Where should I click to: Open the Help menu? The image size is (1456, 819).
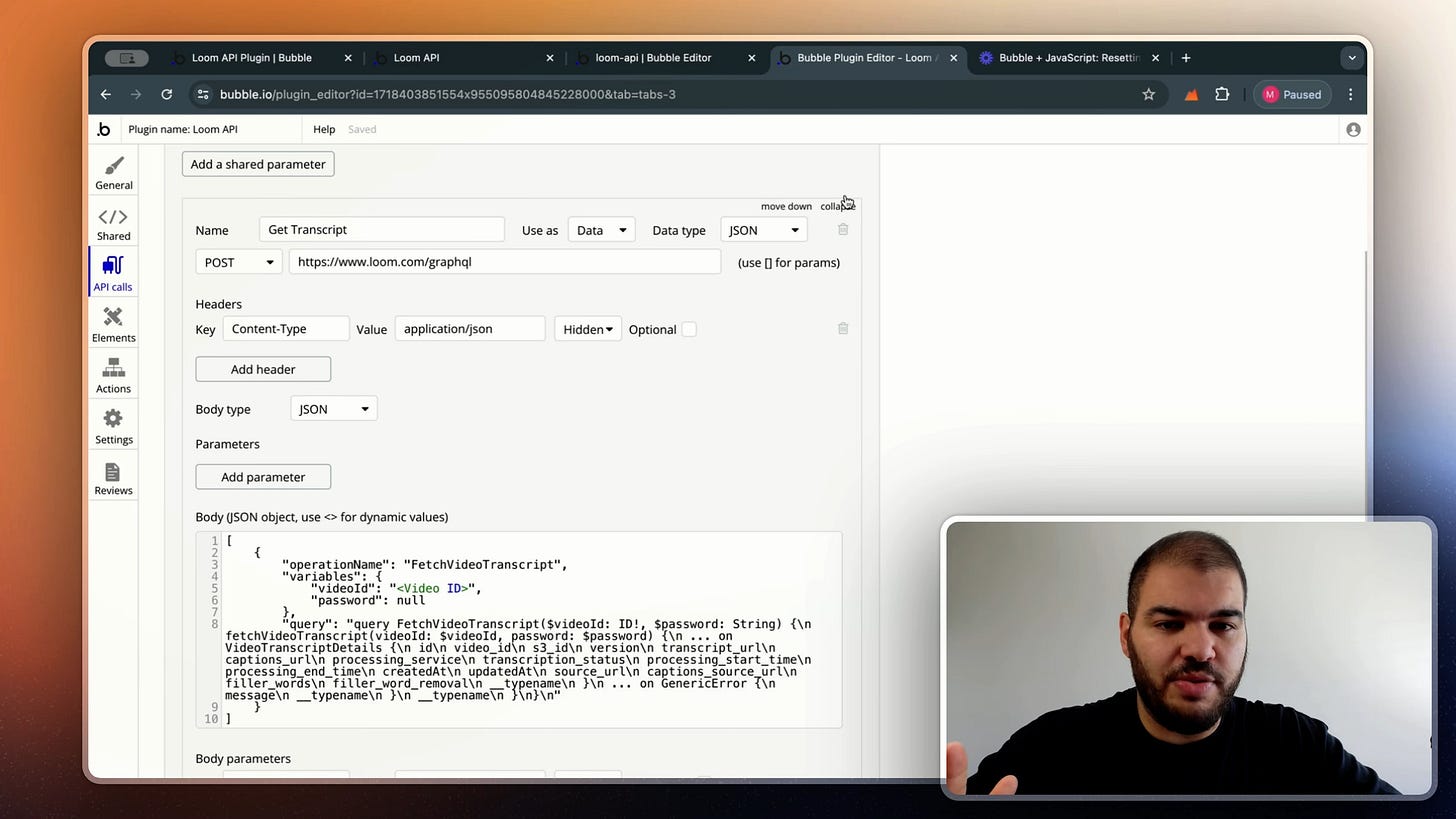(x=324, y=129)
